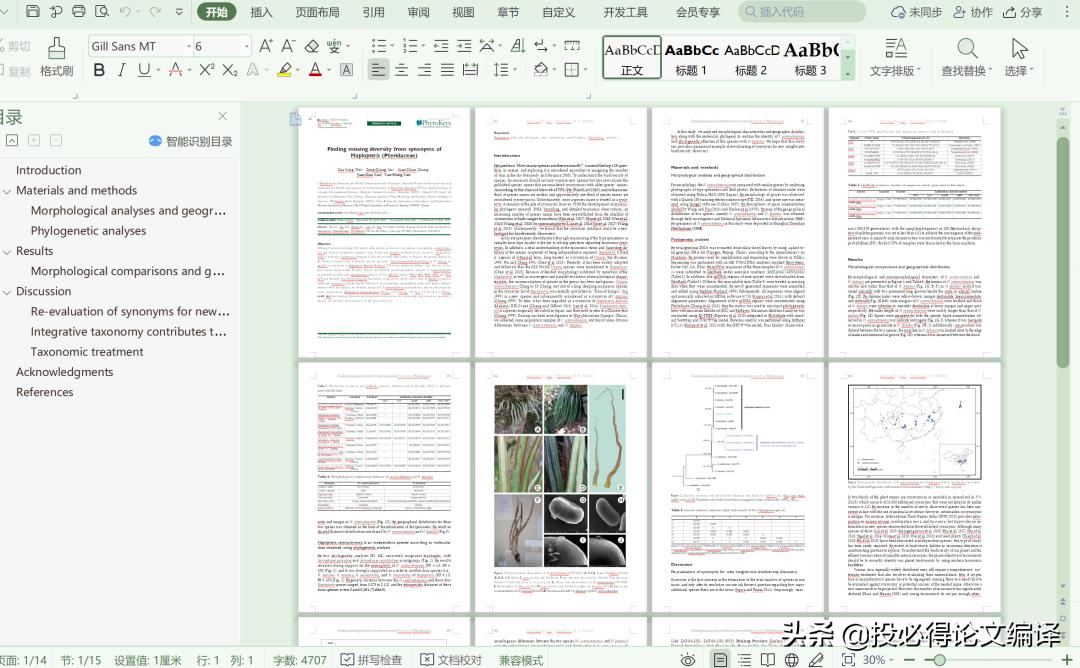Click the Clear Formatting eraser icon
The width and height of the screenshot is (1080, 668).
[312, 46]
